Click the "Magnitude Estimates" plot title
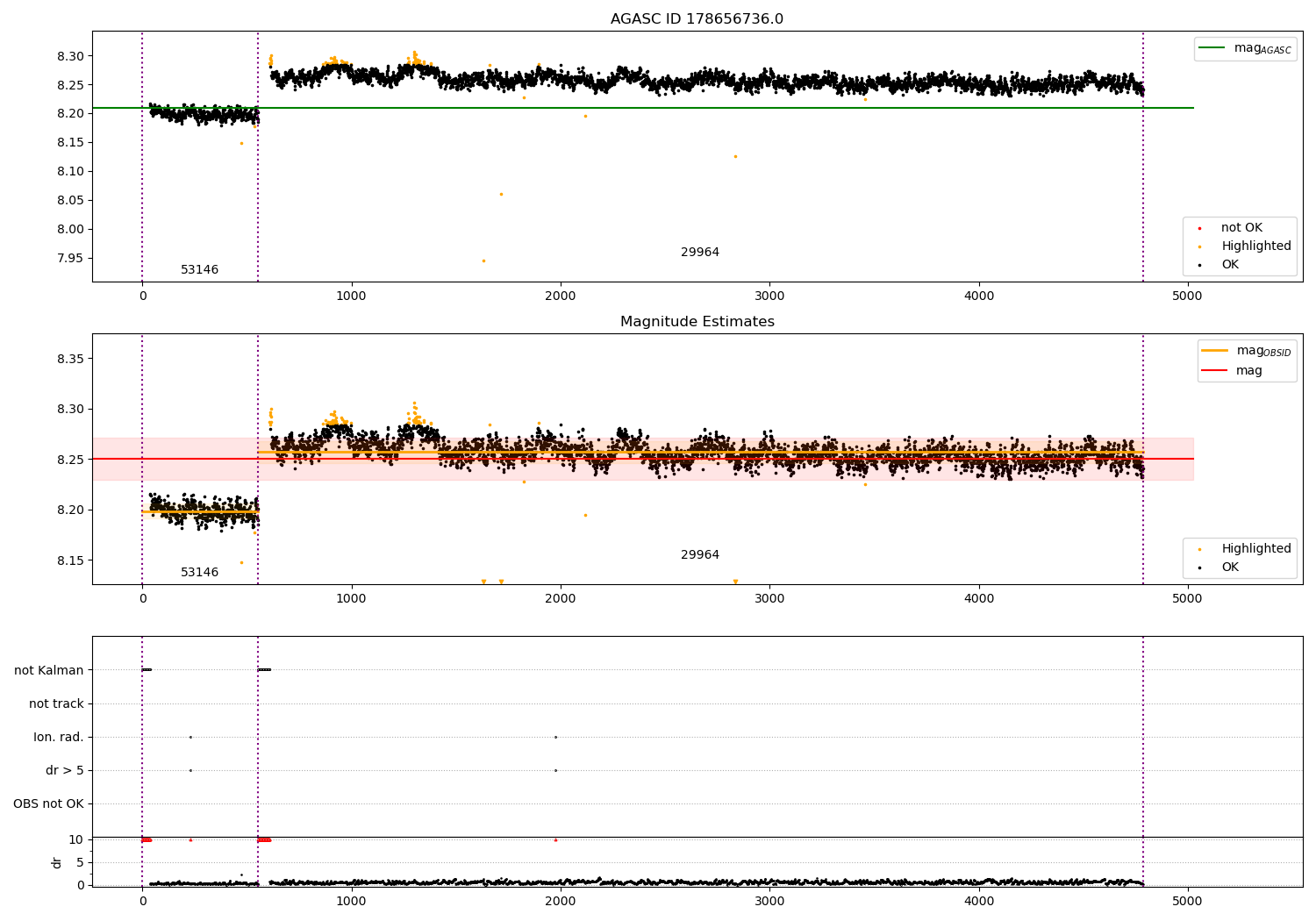Viewport: 1316px width, 921px height. tap(697, 322)
